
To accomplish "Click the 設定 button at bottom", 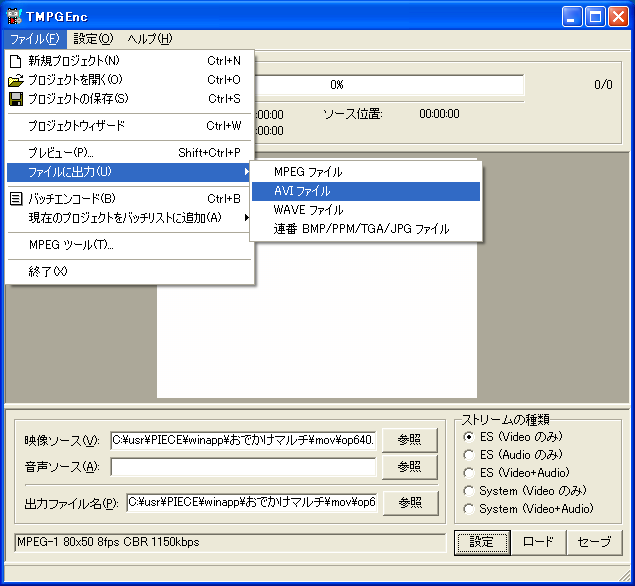I will [x=482, y=542].
